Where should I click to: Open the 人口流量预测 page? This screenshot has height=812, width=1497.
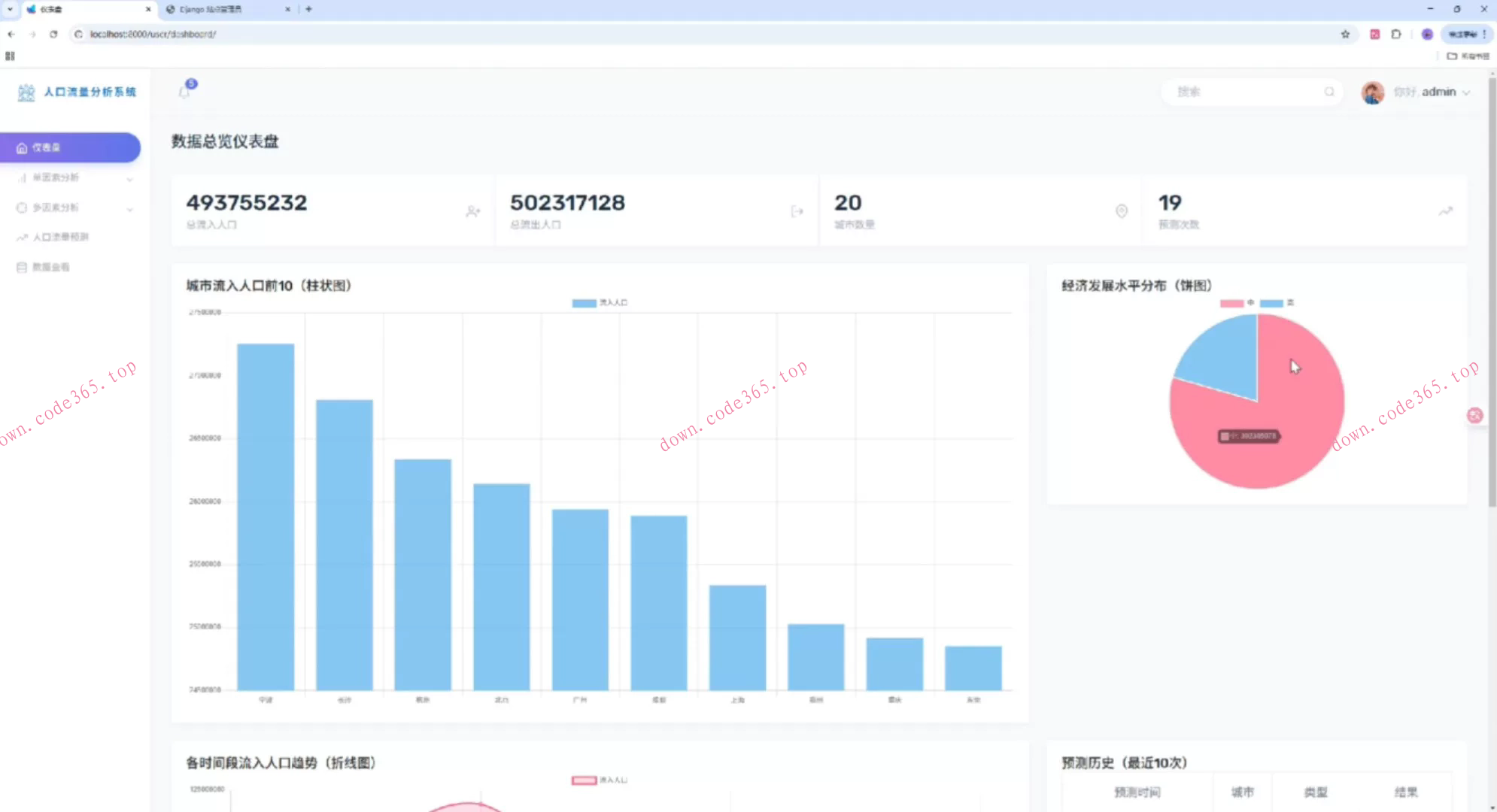(60, 237)
